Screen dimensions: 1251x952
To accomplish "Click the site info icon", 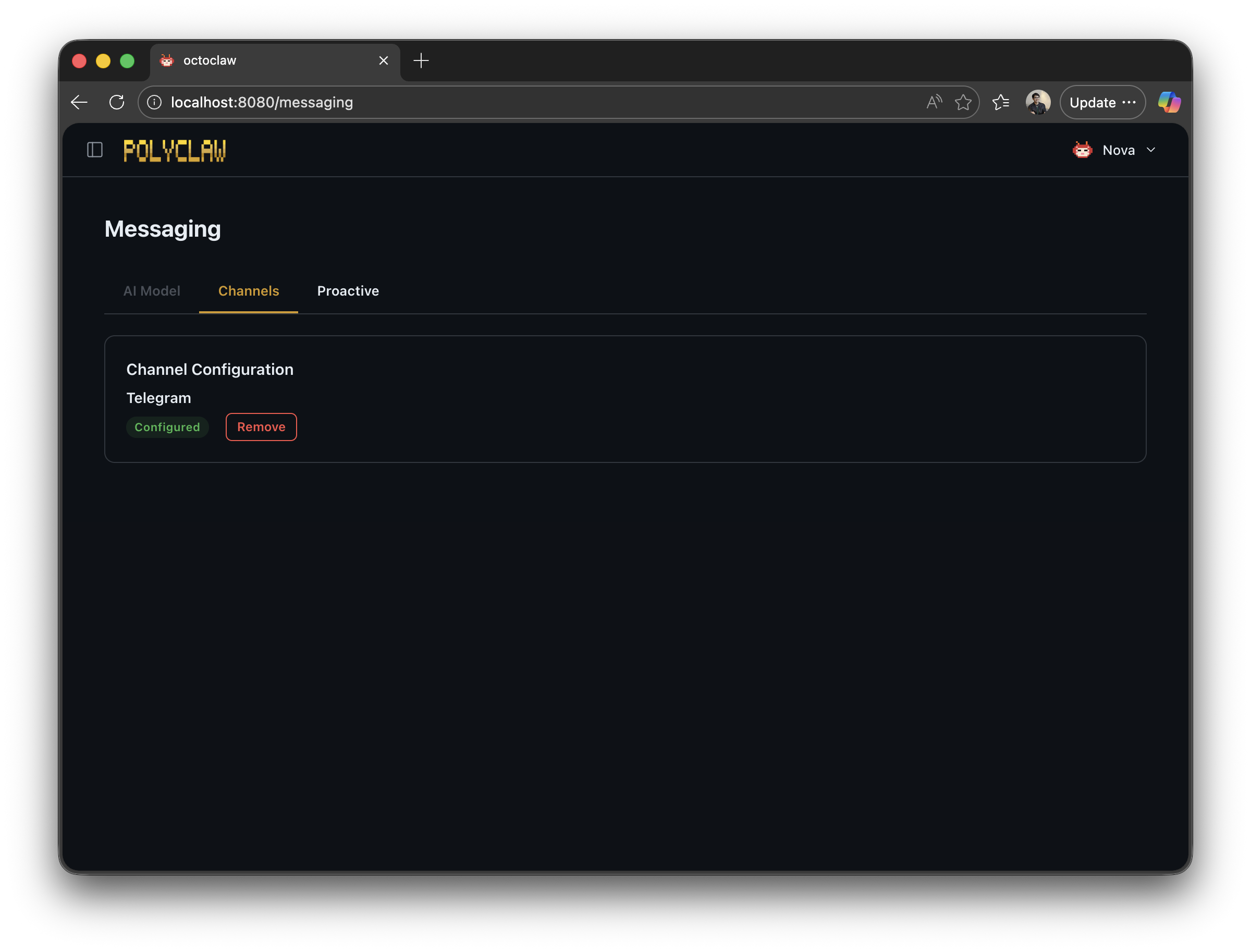I will [x=154, y=103].
